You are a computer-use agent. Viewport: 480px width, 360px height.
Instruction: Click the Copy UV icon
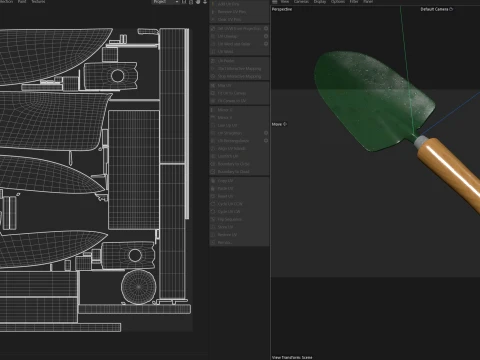point(213,181)
